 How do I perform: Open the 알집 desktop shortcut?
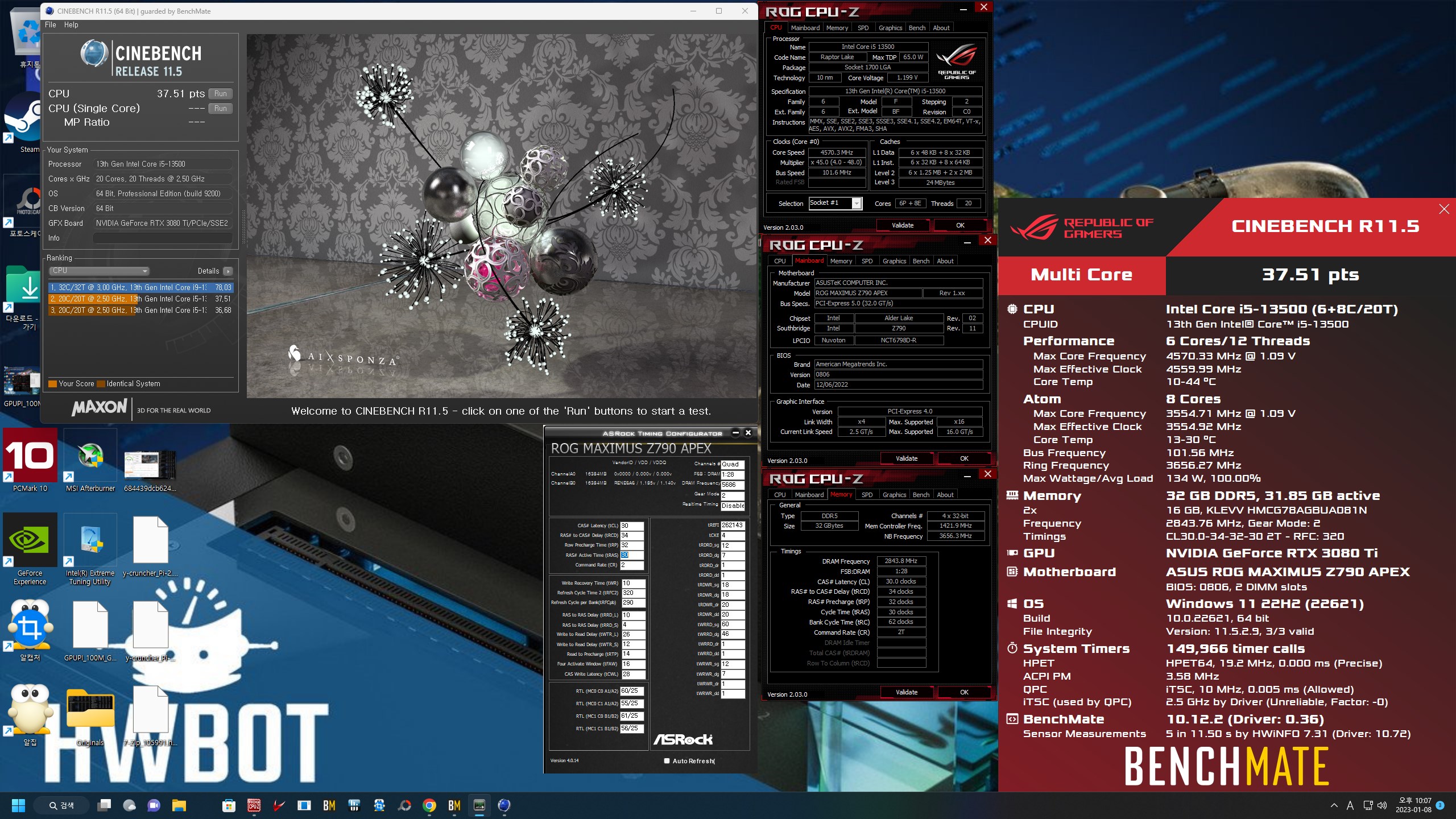pyautogui.click(x=30, y=715)
